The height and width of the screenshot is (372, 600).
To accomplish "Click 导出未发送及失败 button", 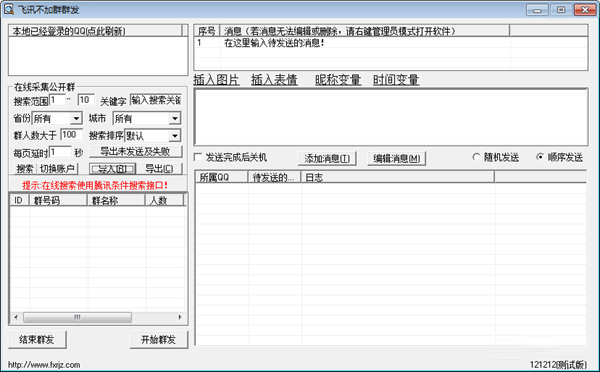I will click(x=136, y=152).
